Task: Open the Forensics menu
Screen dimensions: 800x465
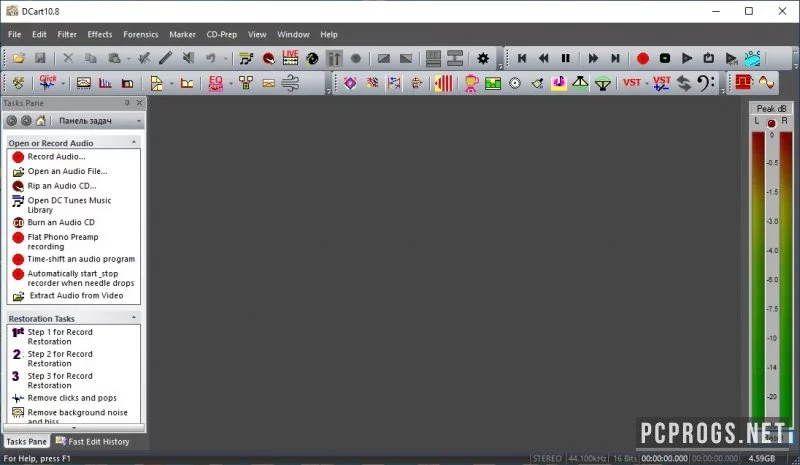Action: (140, 34)
